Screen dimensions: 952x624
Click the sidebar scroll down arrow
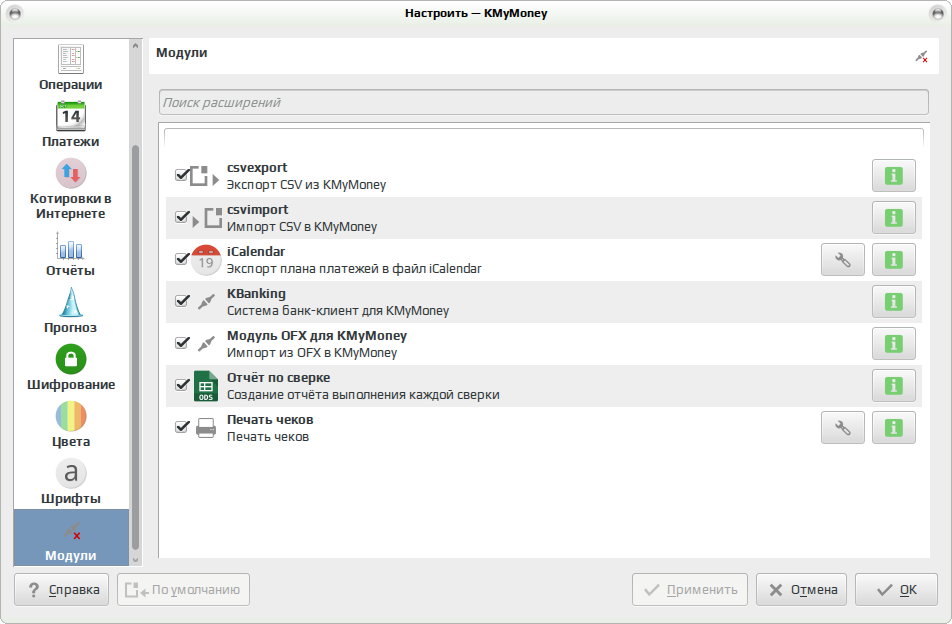[135, 560]
